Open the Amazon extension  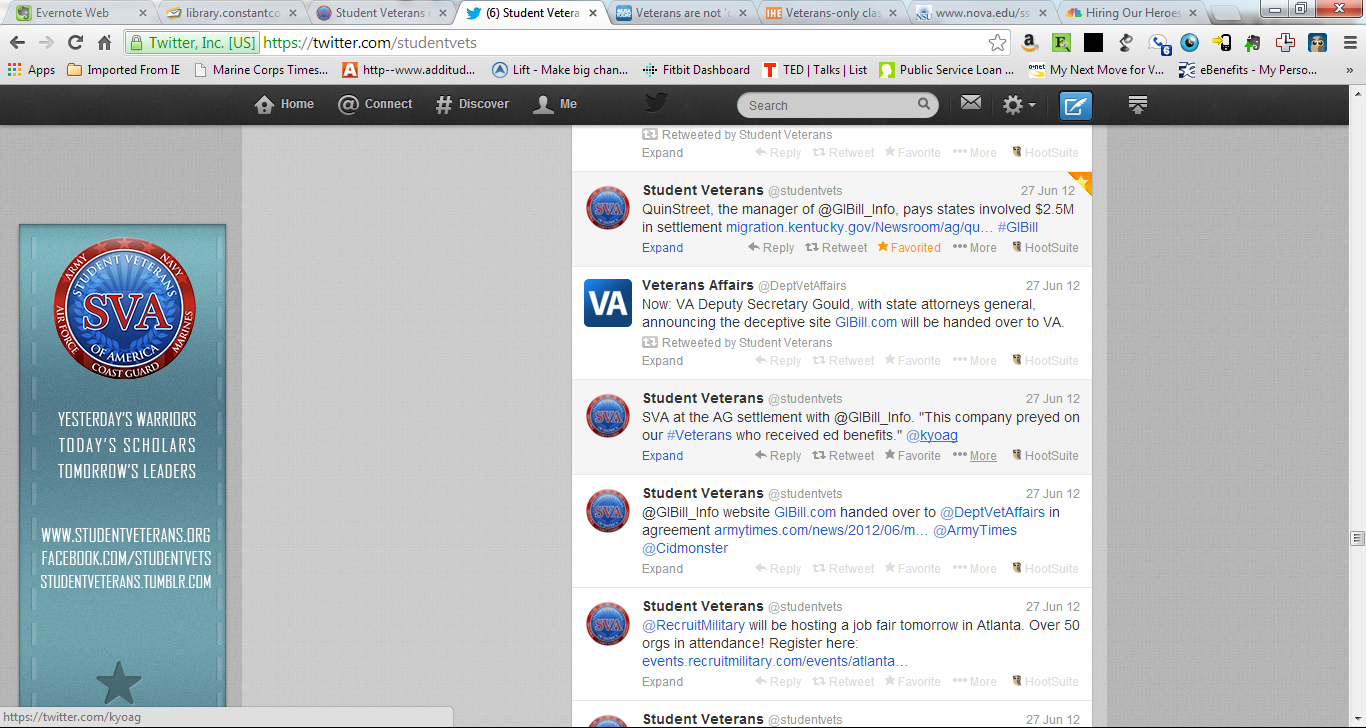click(x=1029, y=43)
